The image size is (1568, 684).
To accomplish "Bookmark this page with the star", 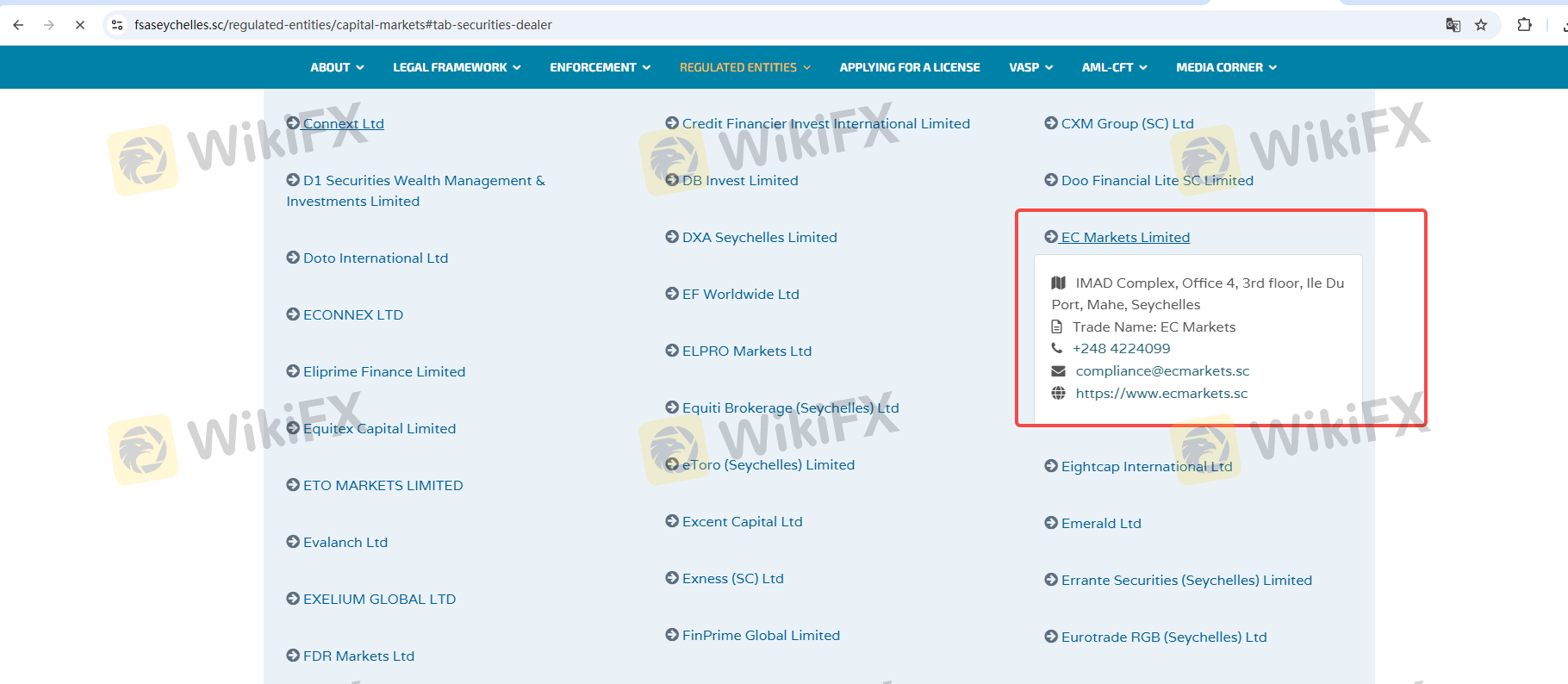I will click(1481, 25).
